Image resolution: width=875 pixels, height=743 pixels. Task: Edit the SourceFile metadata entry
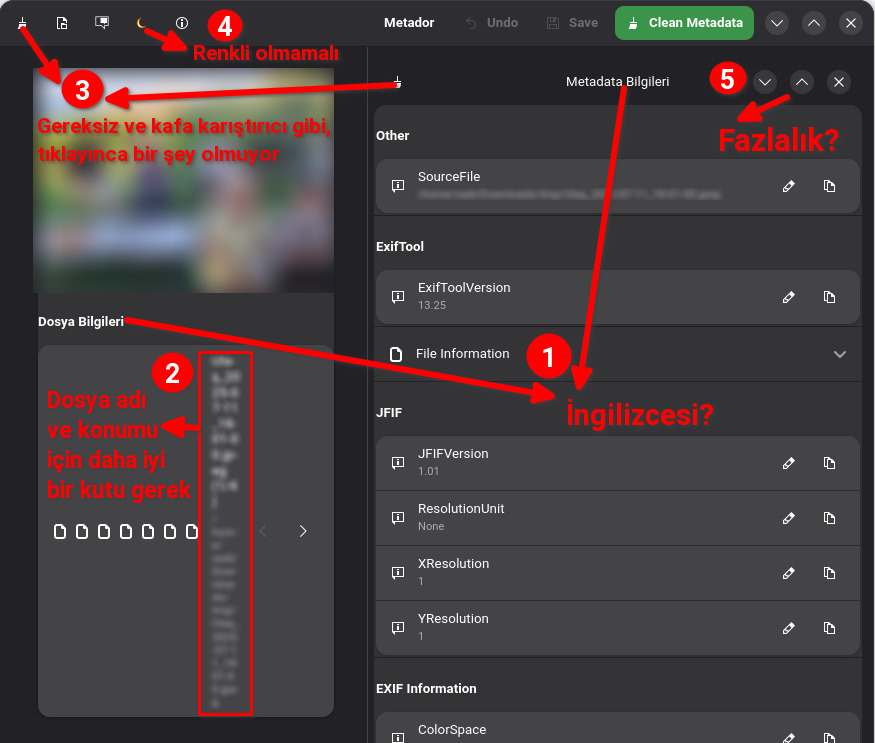pos(788,186)
